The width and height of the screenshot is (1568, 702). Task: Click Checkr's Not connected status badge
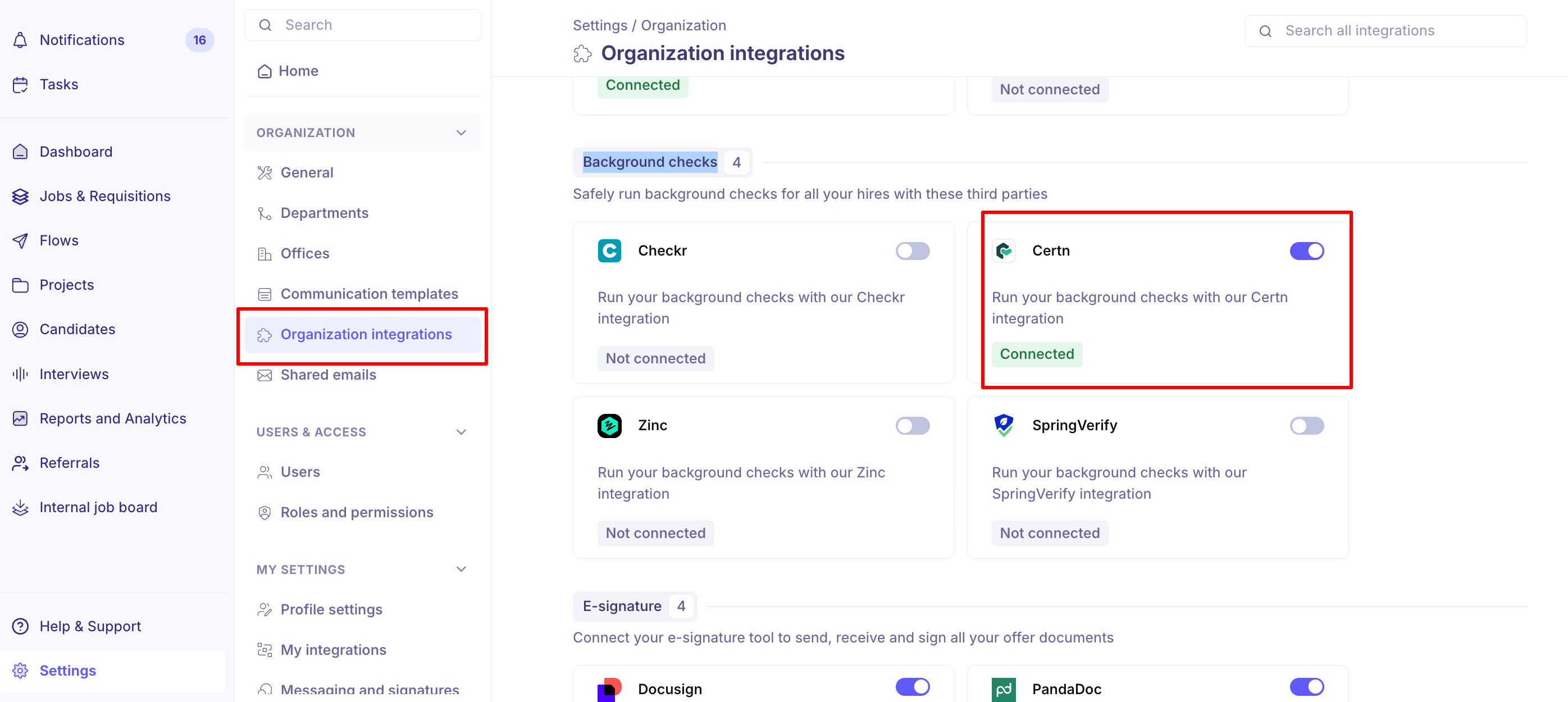click(655, 359)
